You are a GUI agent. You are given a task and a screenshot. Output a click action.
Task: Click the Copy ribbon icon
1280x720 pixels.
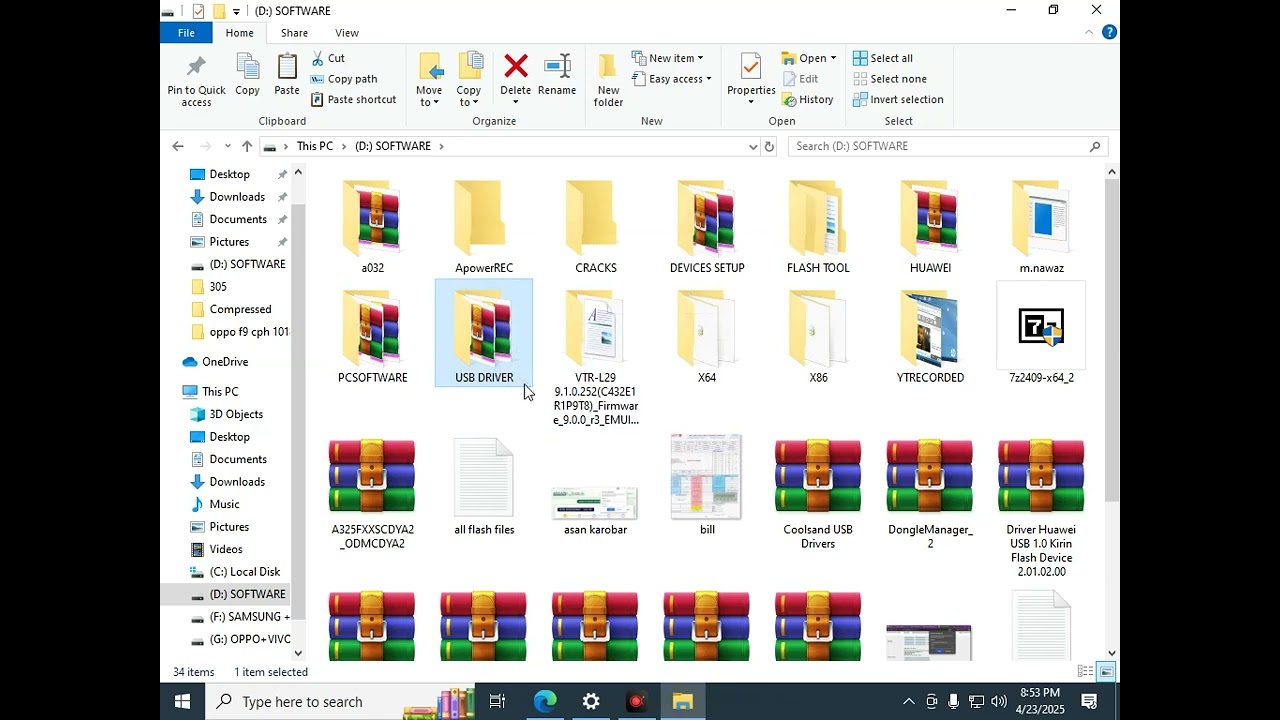pyautogui.click(x=247, y=76)
